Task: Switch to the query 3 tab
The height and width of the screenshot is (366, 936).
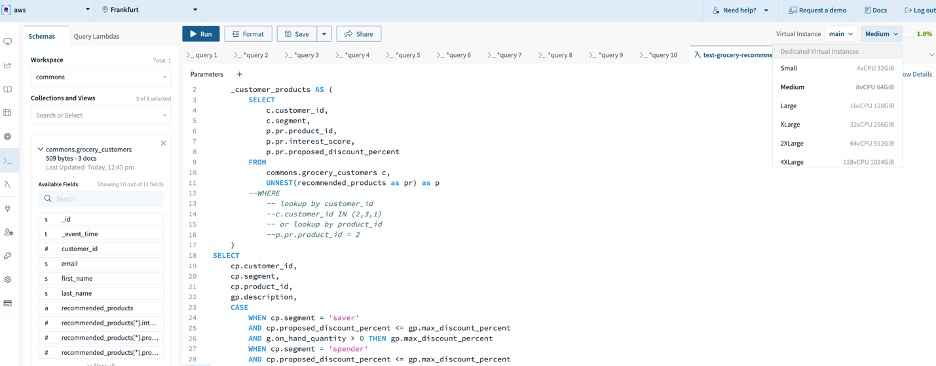Action: click(x=302, y=55)
